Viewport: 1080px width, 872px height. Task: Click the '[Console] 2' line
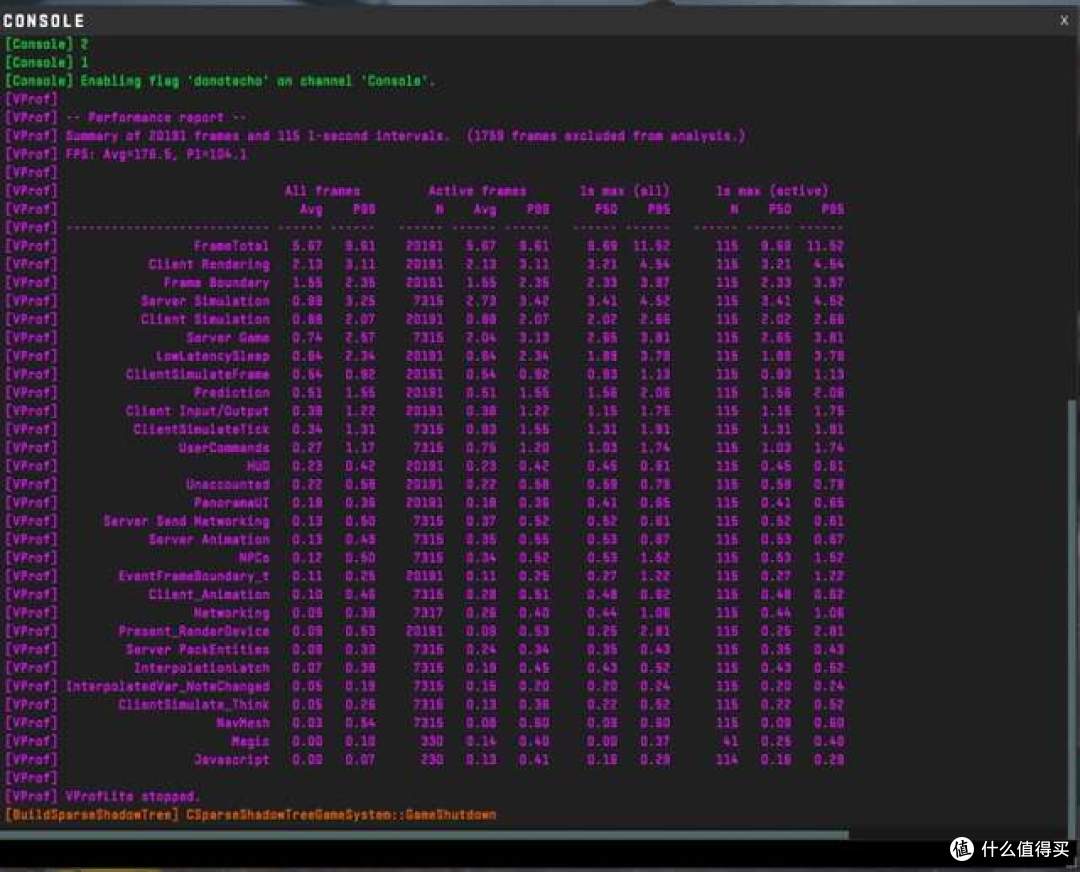pos(46,44)
